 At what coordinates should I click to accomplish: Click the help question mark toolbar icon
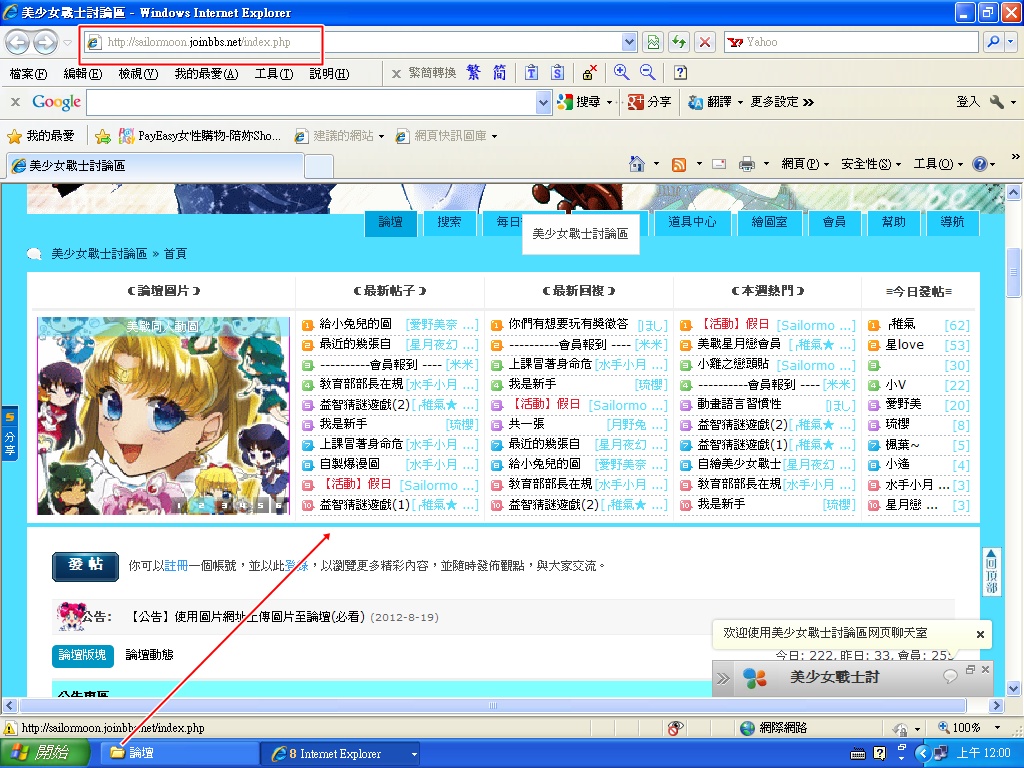click(680, 72)
